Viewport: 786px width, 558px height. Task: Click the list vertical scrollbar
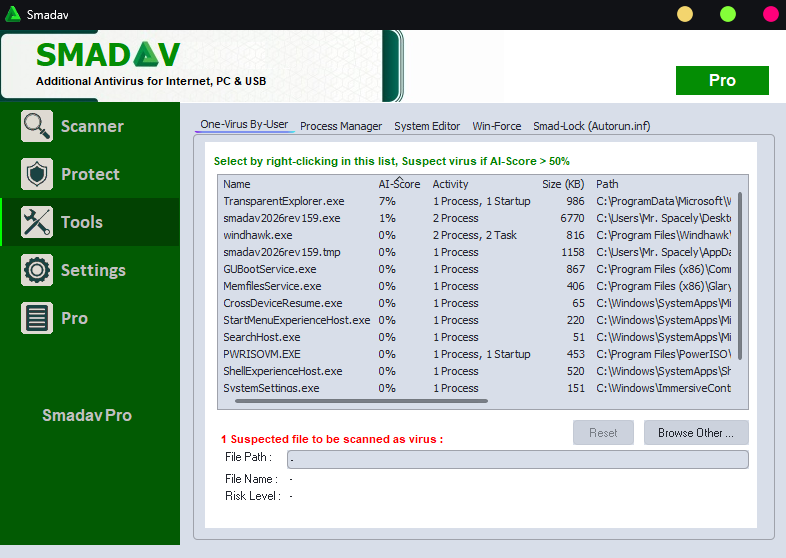coord(740,276)
